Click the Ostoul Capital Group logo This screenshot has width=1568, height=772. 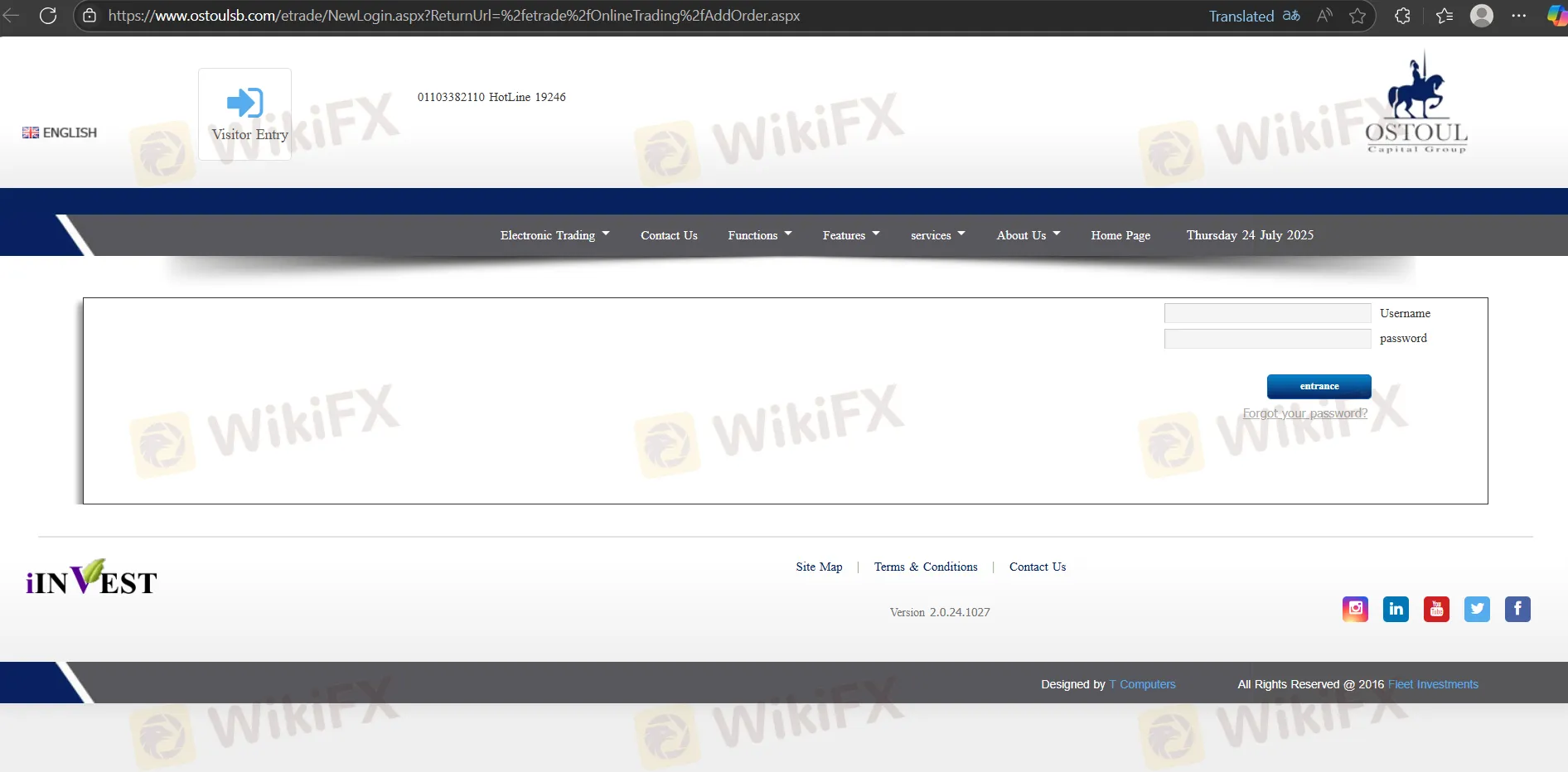click(1416, 104)
